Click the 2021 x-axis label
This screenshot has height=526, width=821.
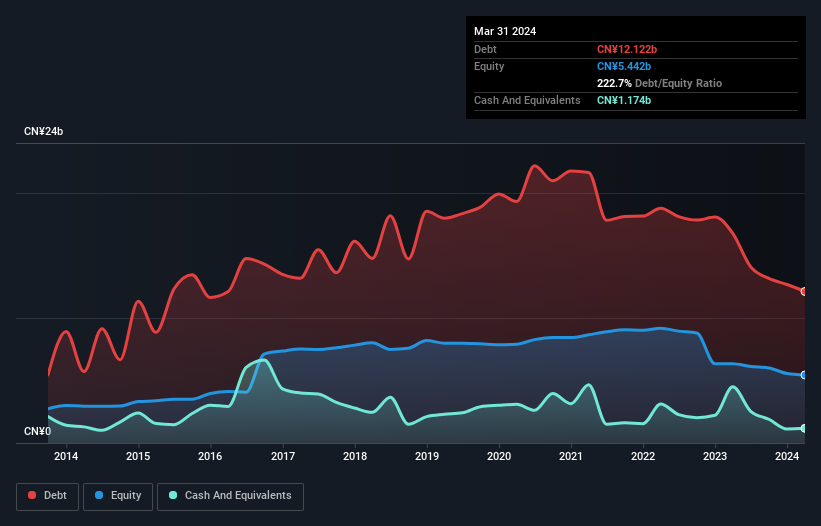[571, 456]
